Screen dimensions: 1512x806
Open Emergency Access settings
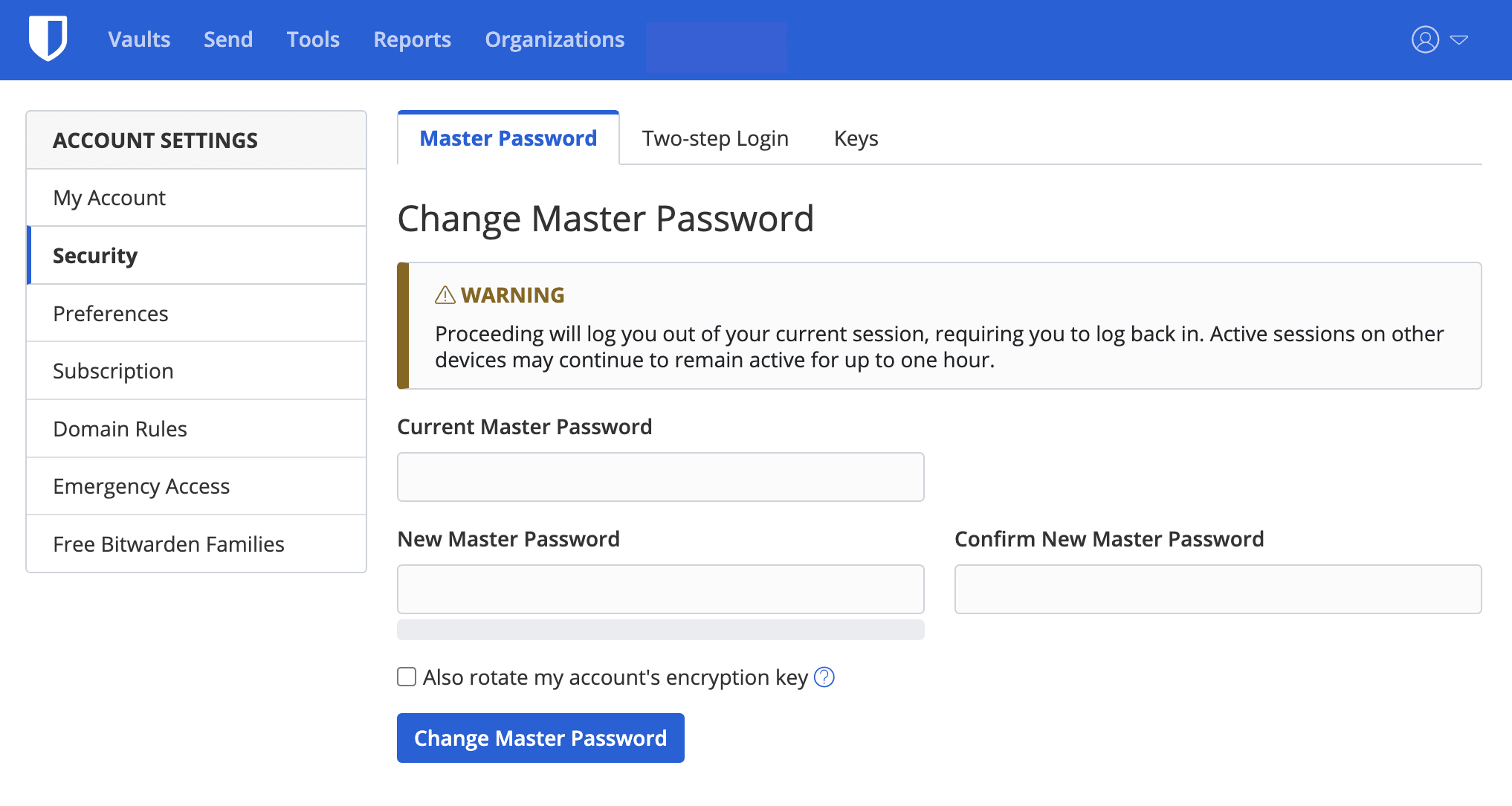[x=141, y=486]
